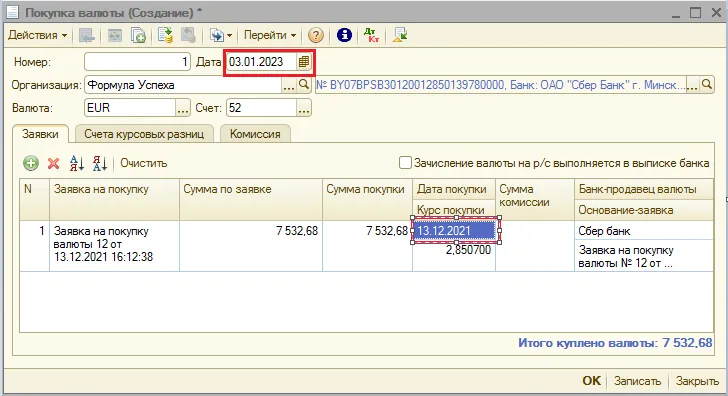Viewport: 728px width, 396px height.
Task: Click the Сумма по заявке column header
Action: click(251, 200)
